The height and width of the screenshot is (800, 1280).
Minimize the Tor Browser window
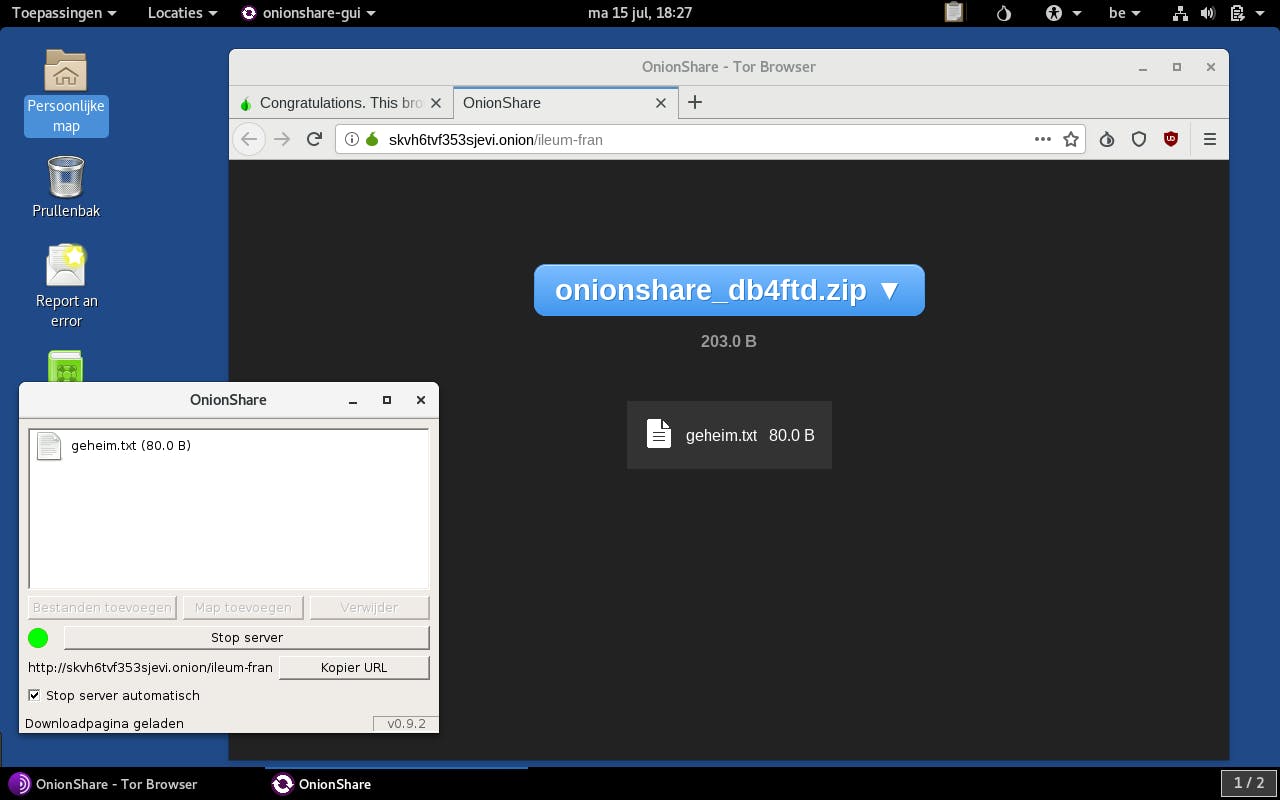point(1142,67)
